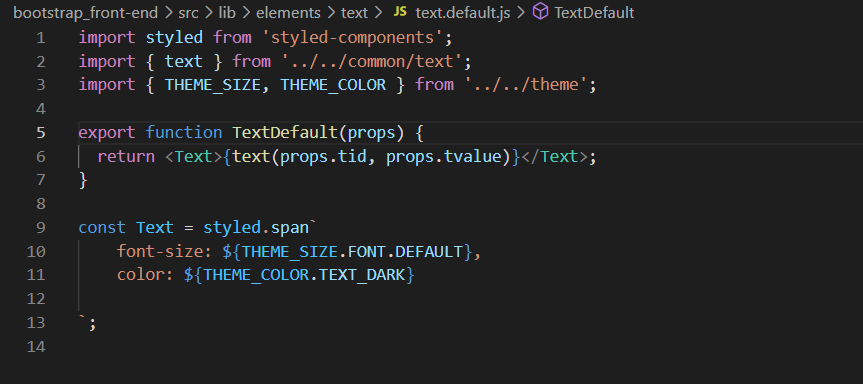The width and height of the screenshot is (863, 384).
Task: Click the styled identifier on line 1
Action: 174,37
